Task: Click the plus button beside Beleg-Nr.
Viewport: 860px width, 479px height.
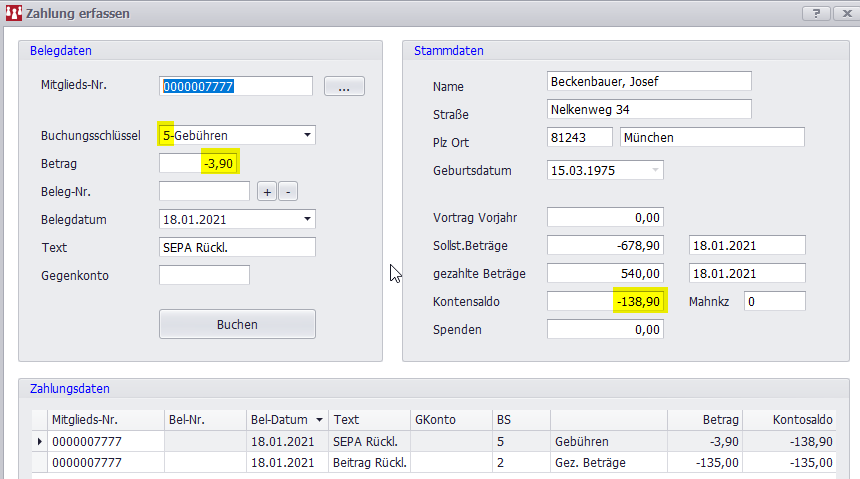Action: pos(267,191)
